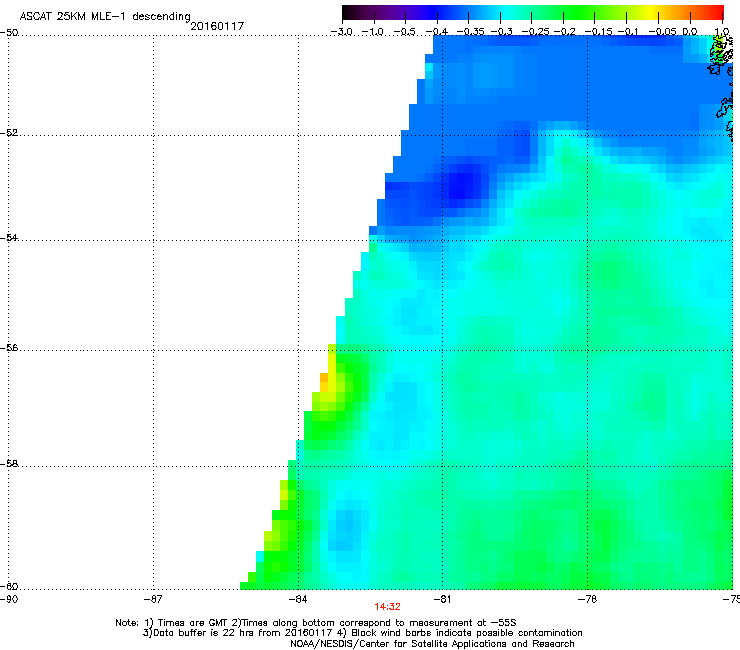740x650 pixels.
Task: Click the latitude label -56
Action: click(9, 347)
